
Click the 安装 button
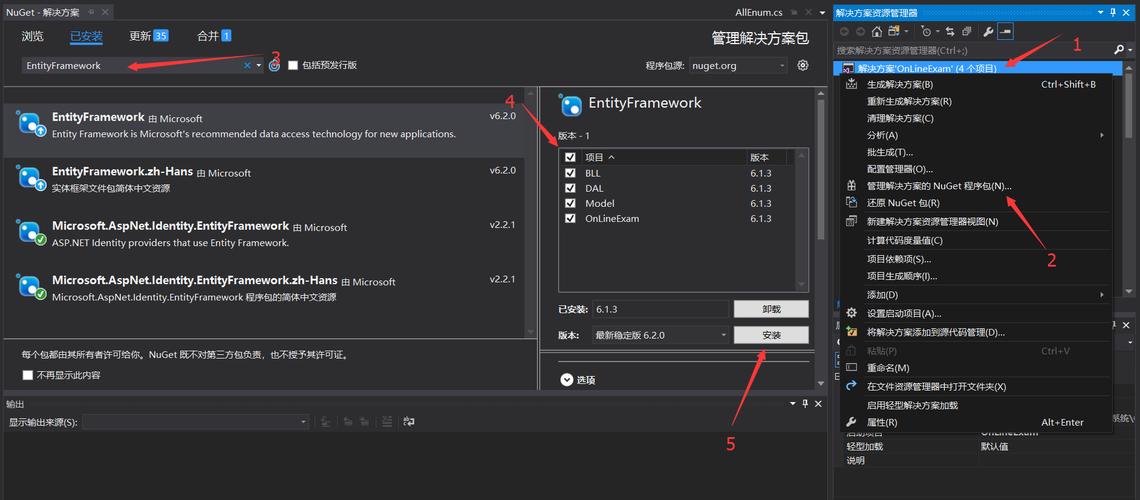(x=771, y=335)
